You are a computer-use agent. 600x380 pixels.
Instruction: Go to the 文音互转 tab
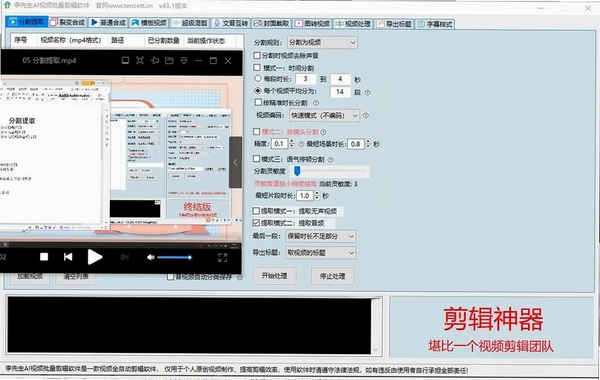(x=231, y=23)
